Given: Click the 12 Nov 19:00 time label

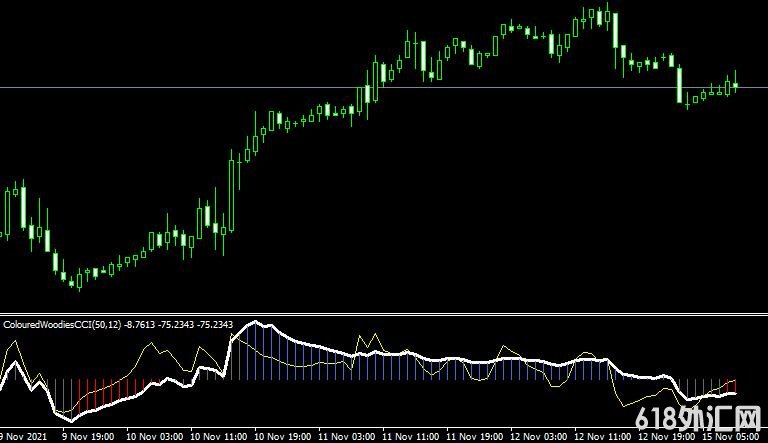Looking at the screenshot, I should (668, 437).
